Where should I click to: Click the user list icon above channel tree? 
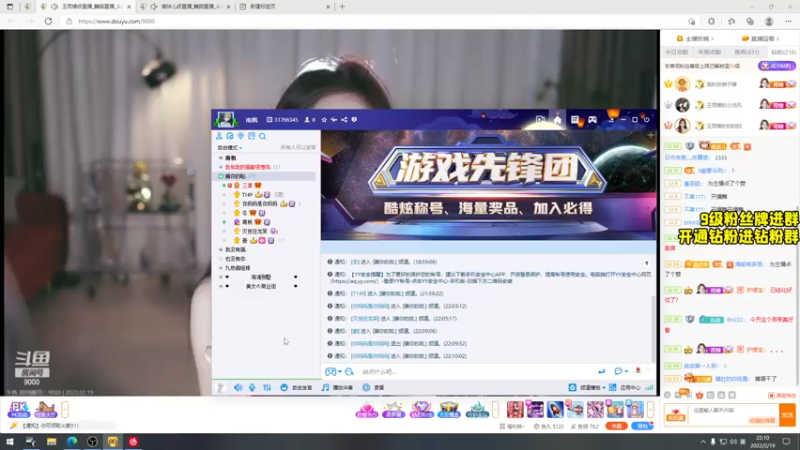[x=219, y=136]
